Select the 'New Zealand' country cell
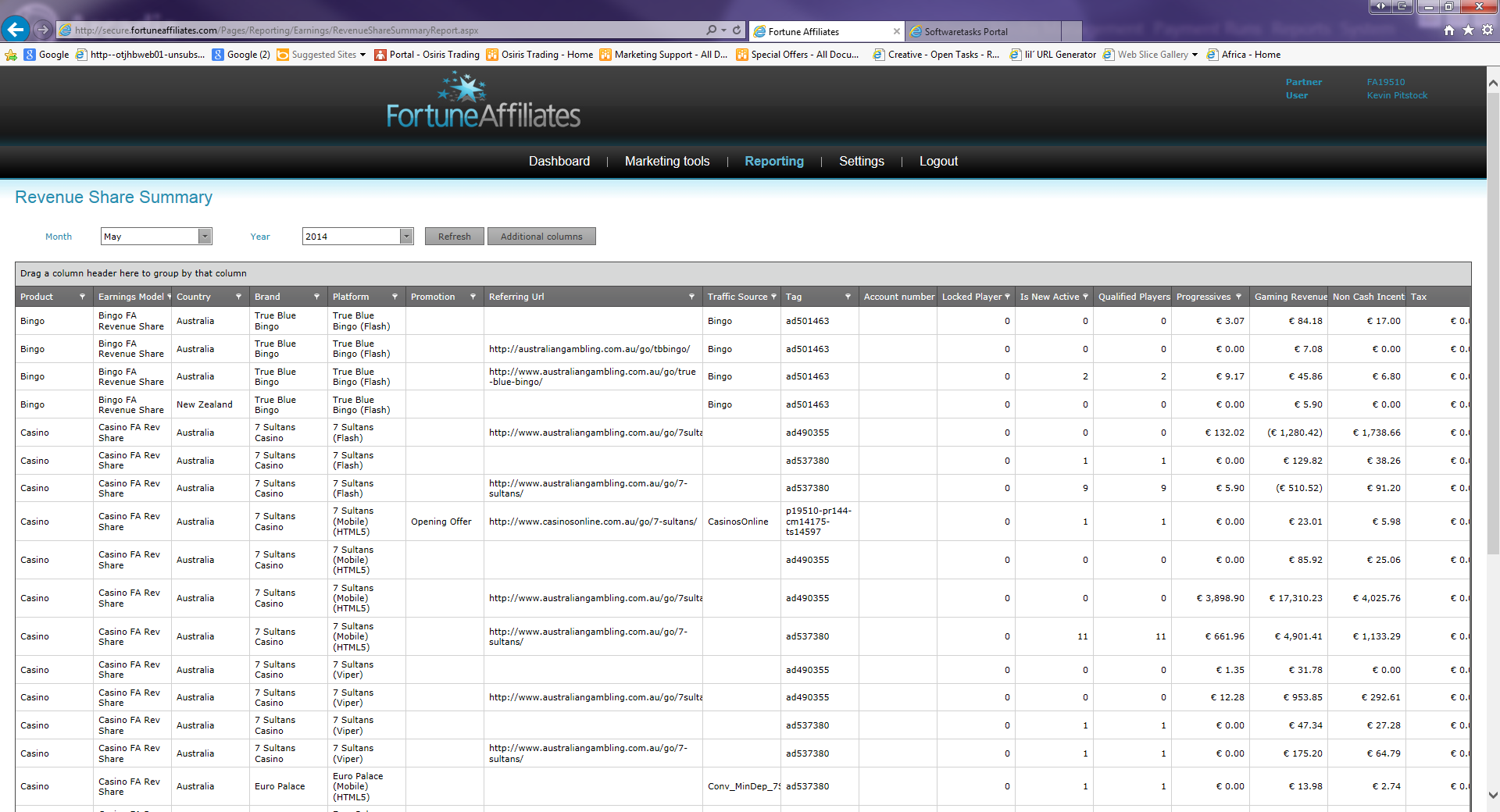The width and height of the screenshot is (1500, 812). (x=210, y=404)
